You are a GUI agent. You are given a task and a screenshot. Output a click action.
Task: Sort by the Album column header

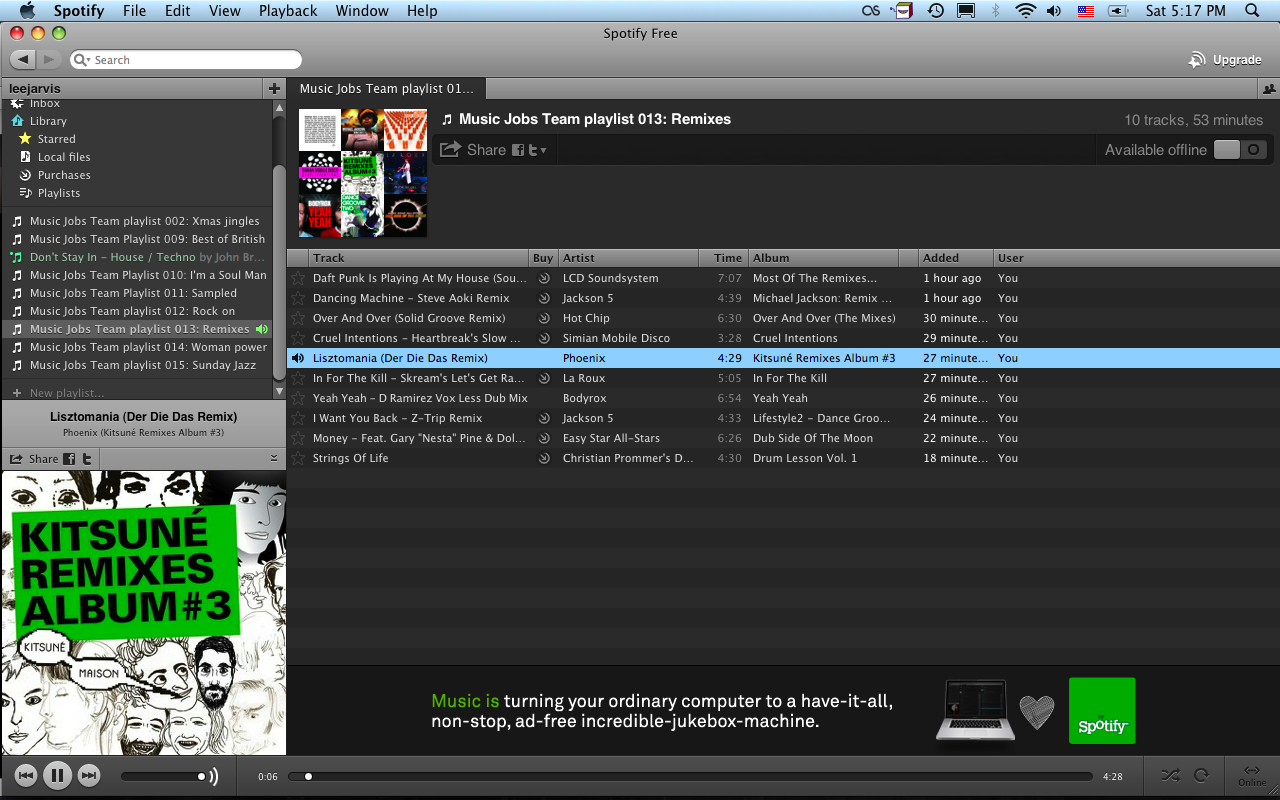click(823, 258)
